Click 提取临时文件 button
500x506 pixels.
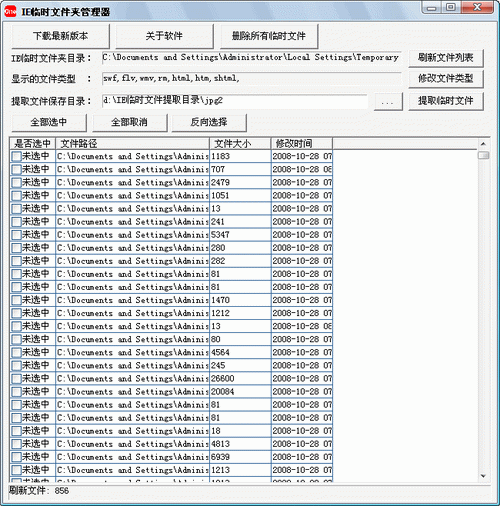446,101
